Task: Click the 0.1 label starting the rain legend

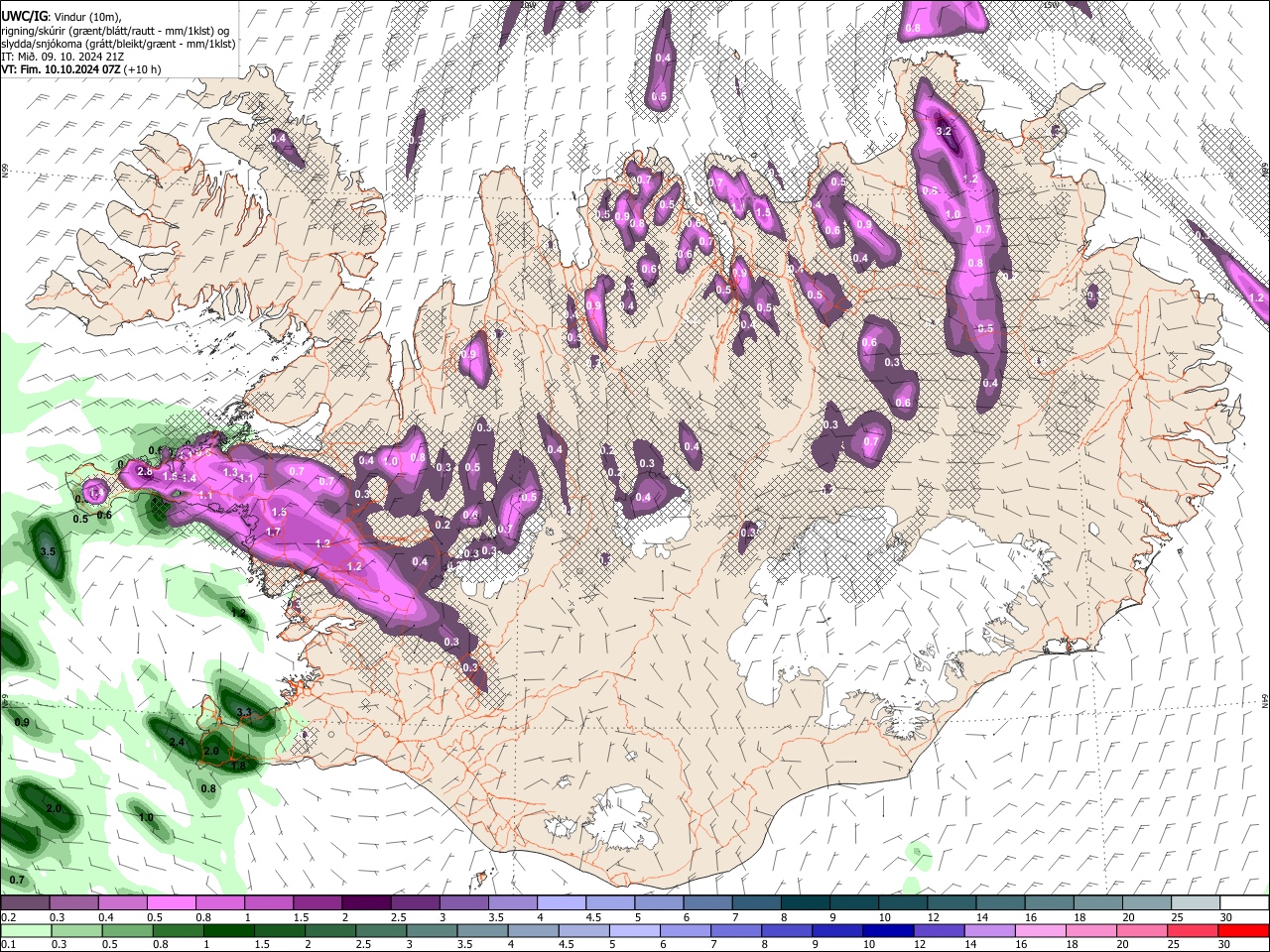Action: [8, 944]
